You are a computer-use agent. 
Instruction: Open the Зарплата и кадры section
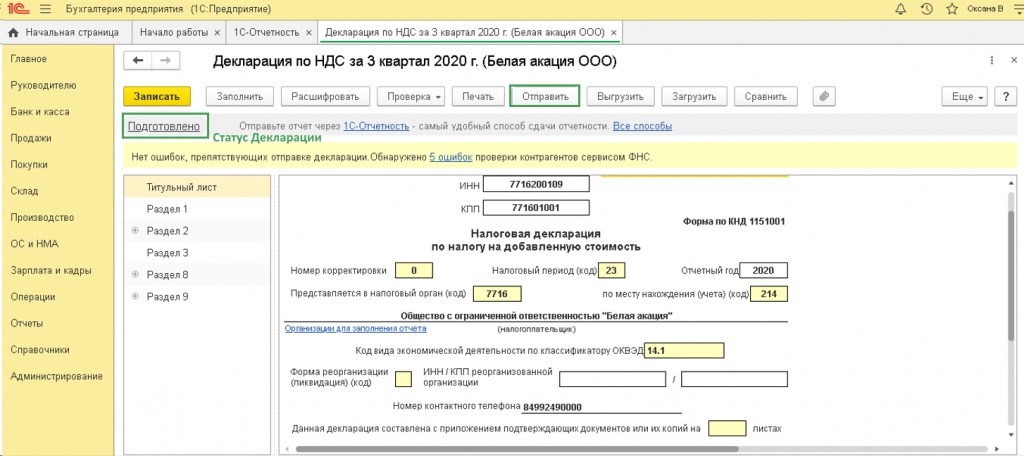pos(51,270)
